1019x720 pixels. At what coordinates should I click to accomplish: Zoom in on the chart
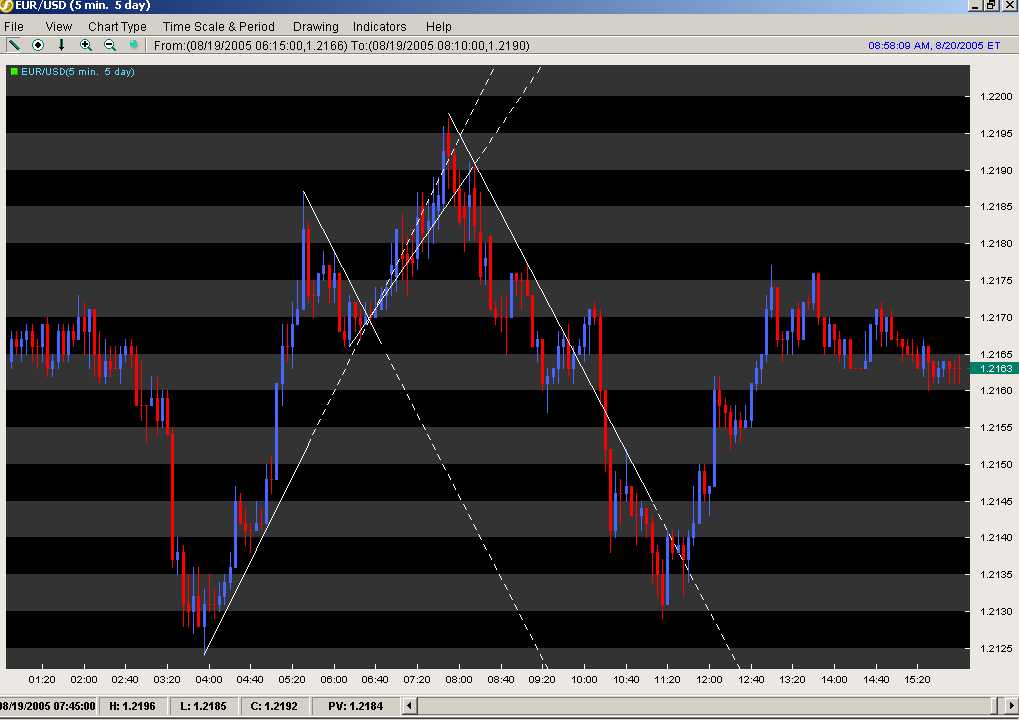point(86,45)
